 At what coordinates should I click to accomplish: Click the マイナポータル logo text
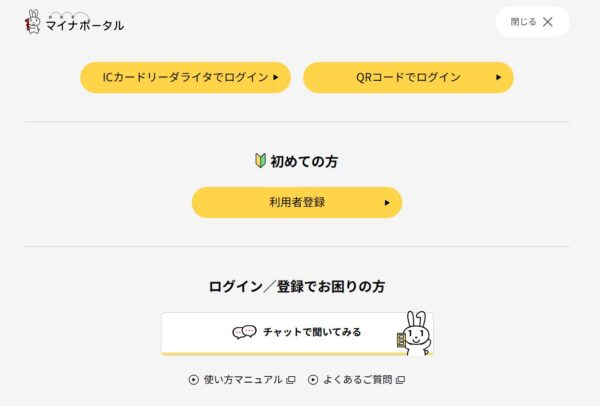coord(85,25)
